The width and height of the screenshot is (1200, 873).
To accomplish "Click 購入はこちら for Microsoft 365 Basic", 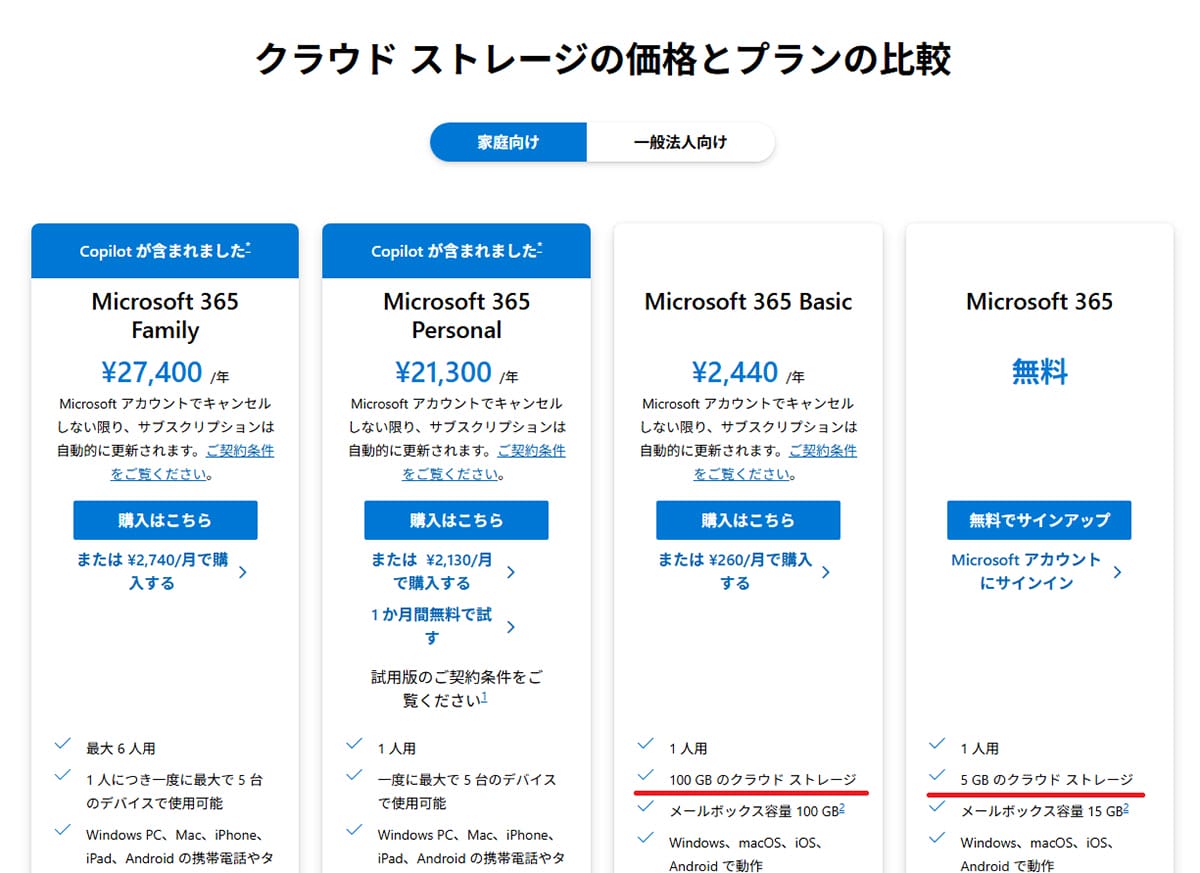I will coord(748,520).
